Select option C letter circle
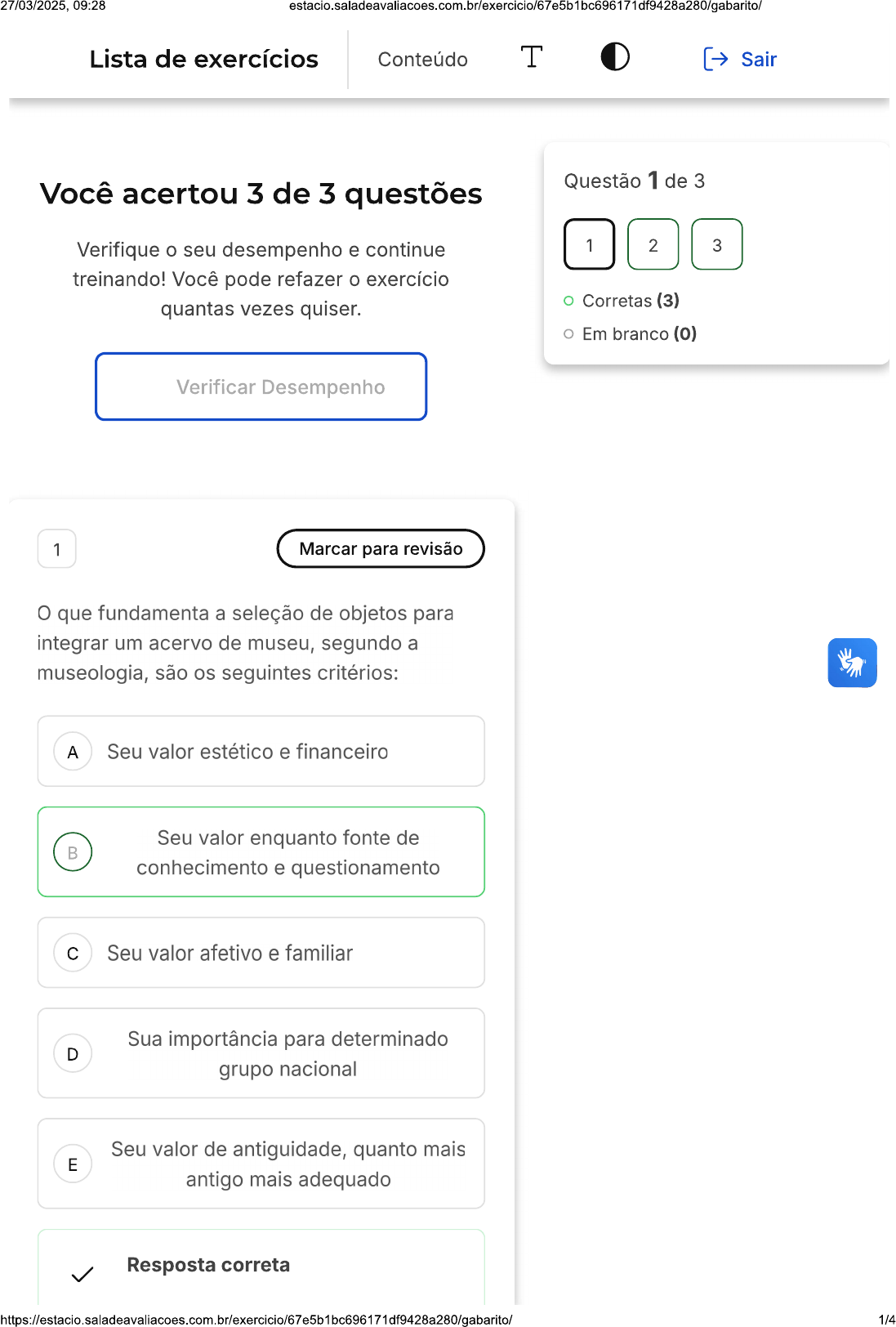This screenshot has width=896, height=1327. coord(73,953)
